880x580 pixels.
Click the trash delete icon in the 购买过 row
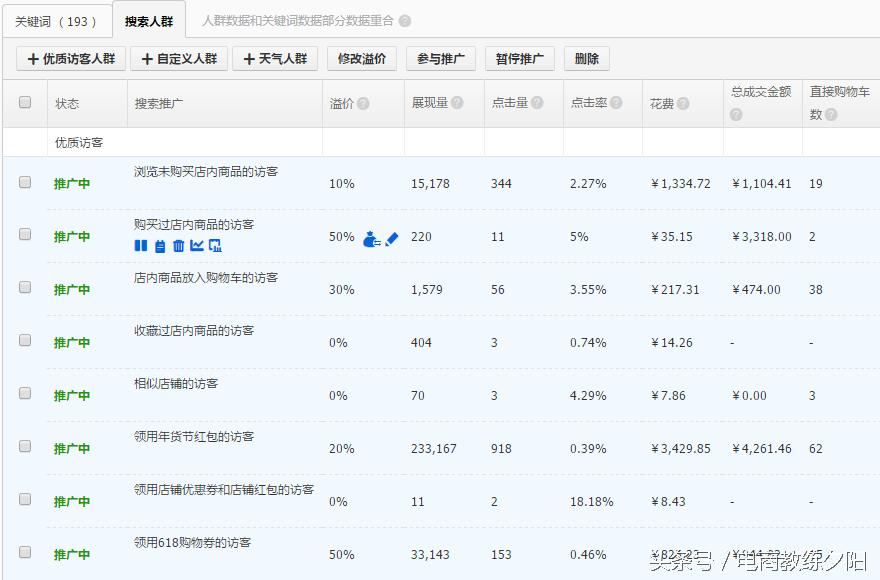[177, 245]
